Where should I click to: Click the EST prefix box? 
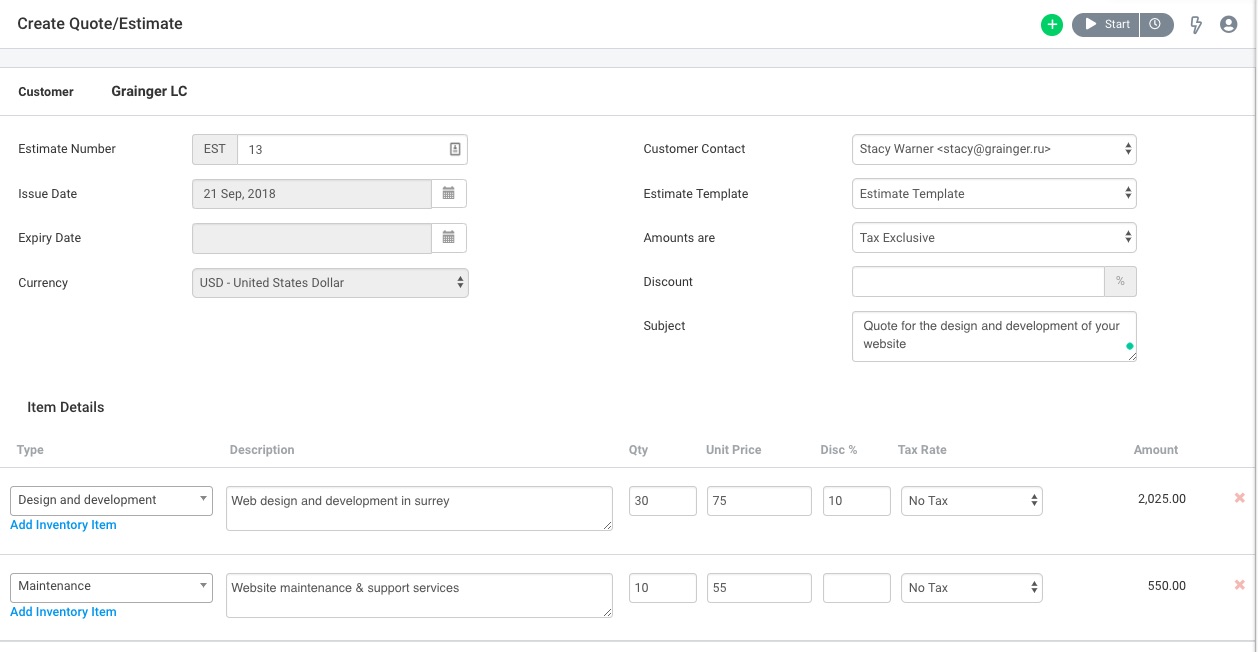tap(215, 149)
